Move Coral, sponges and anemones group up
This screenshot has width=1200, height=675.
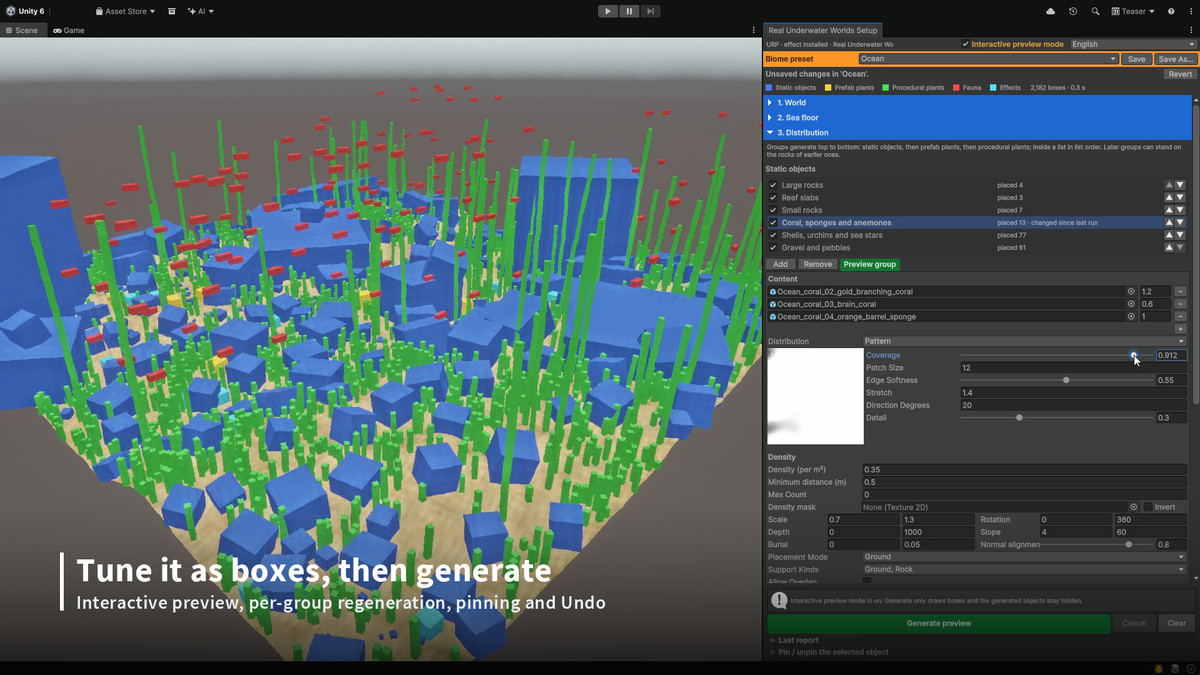click(1168, 223)
